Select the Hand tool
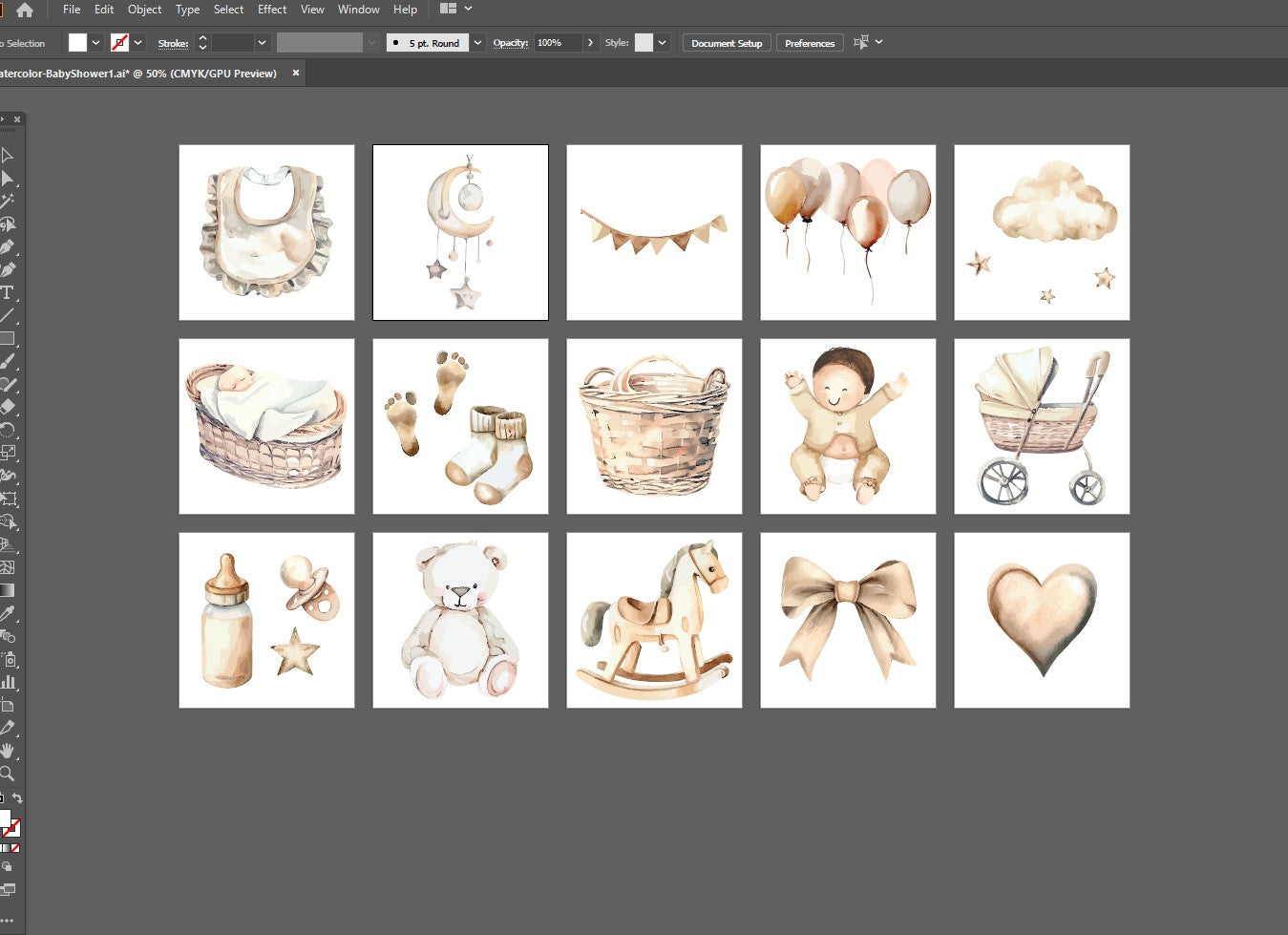The width and height of the screenshot is (1288, 935). coord(7,752)
